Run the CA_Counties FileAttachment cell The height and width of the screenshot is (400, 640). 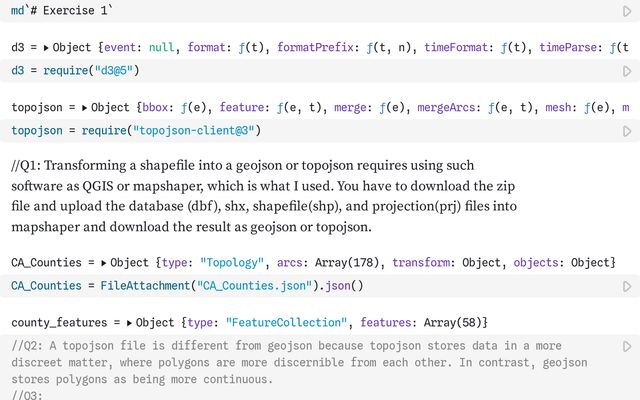pos(627,286)
